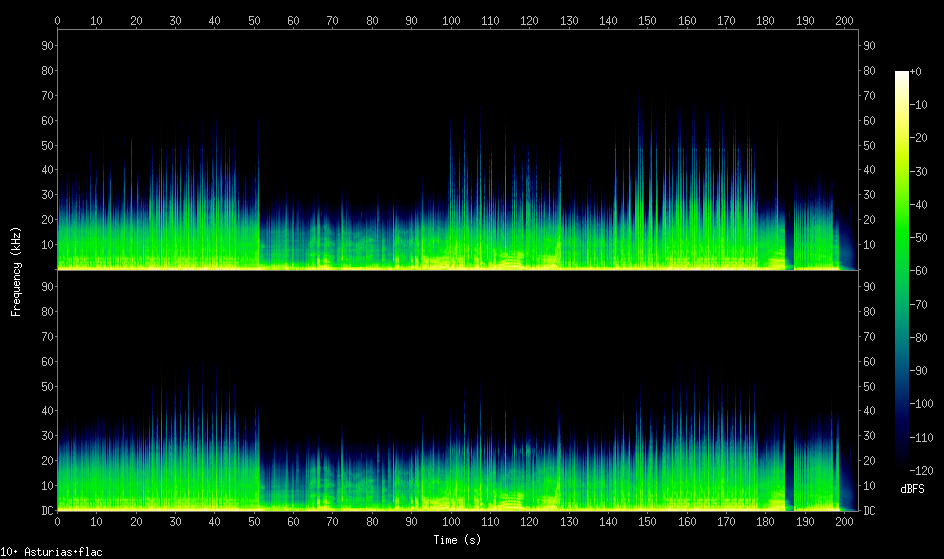Click the '+0' color scale label
Viewport: 944px width, 559px height.
[915, 72]
